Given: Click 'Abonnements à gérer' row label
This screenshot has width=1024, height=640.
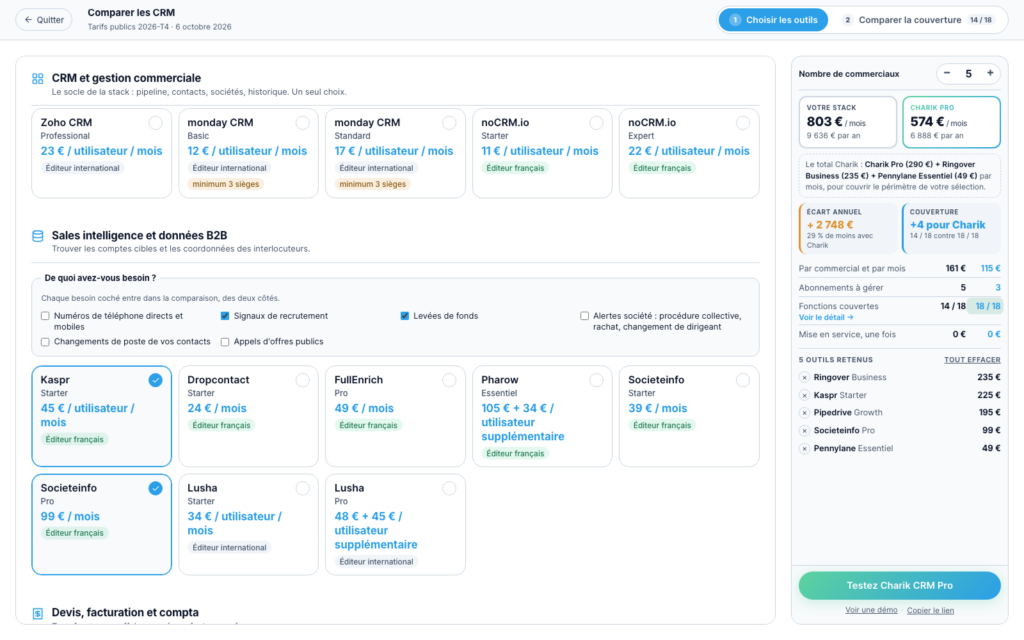Looking at the screenshot, I should [841, 288].
